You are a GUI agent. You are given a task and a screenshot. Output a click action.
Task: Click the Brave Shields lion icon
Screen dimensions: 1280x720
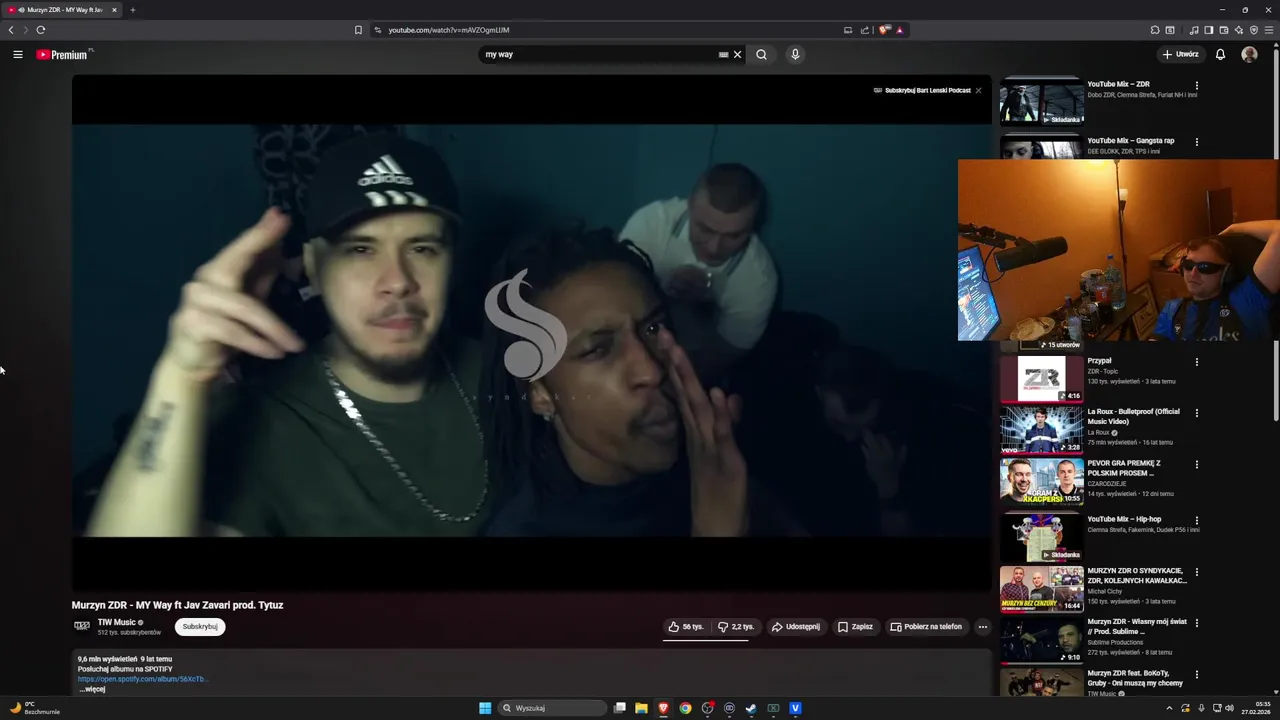tap(884, 30)
